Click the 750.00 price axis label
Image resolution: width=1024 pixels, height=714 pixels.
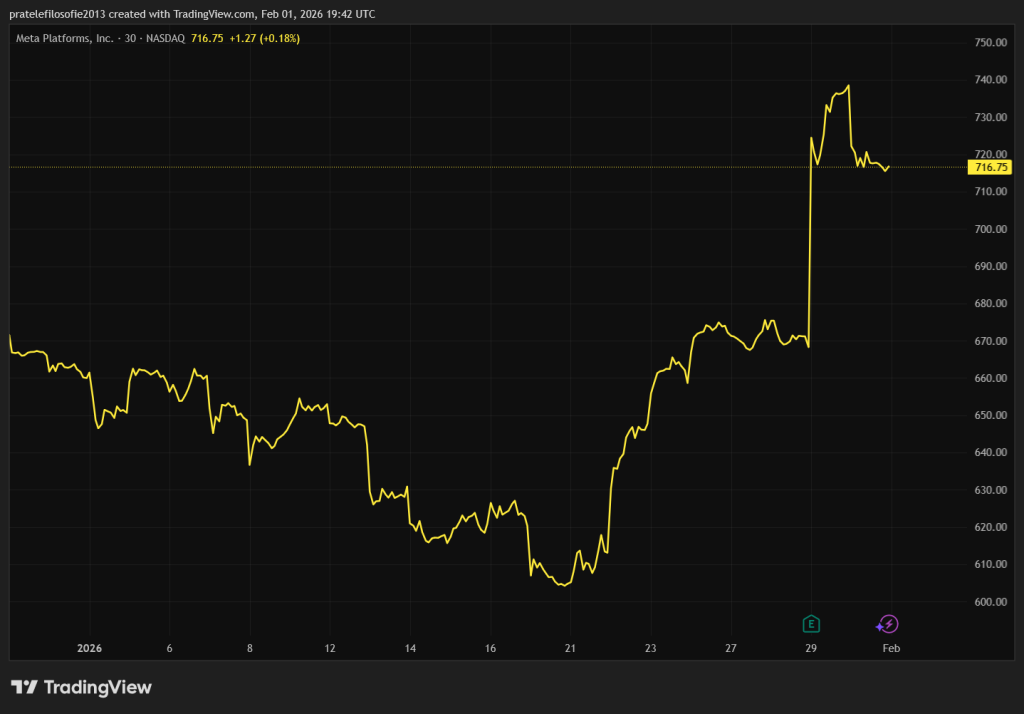(989, 43)
